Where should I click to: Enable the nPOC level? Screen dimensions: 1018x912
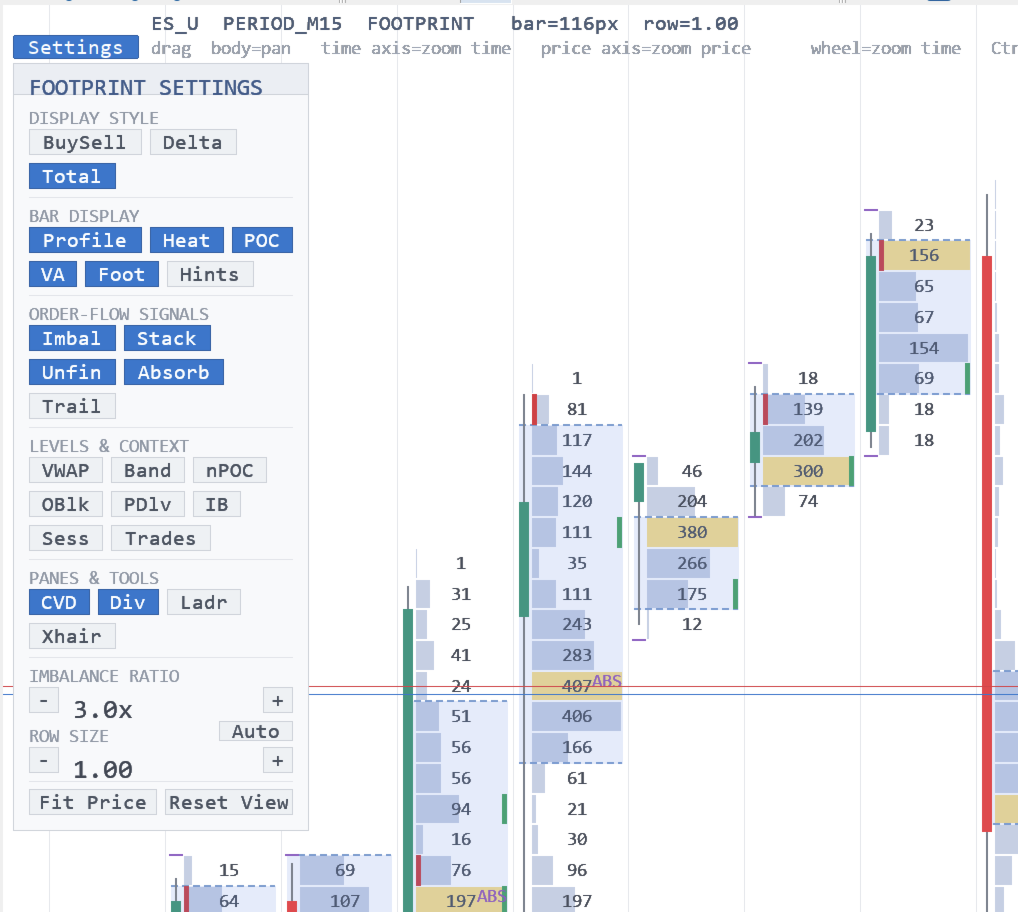click(x=229, y=470)
